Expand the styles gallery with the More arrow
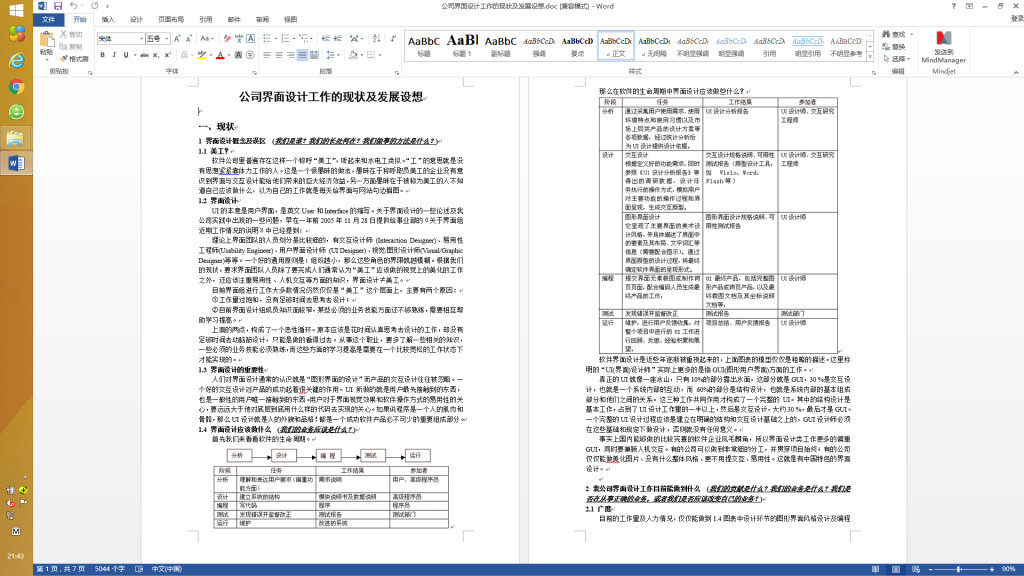The width and height of the screenshot is (1024, 576). pyautogui.click(x=870, y=57)
